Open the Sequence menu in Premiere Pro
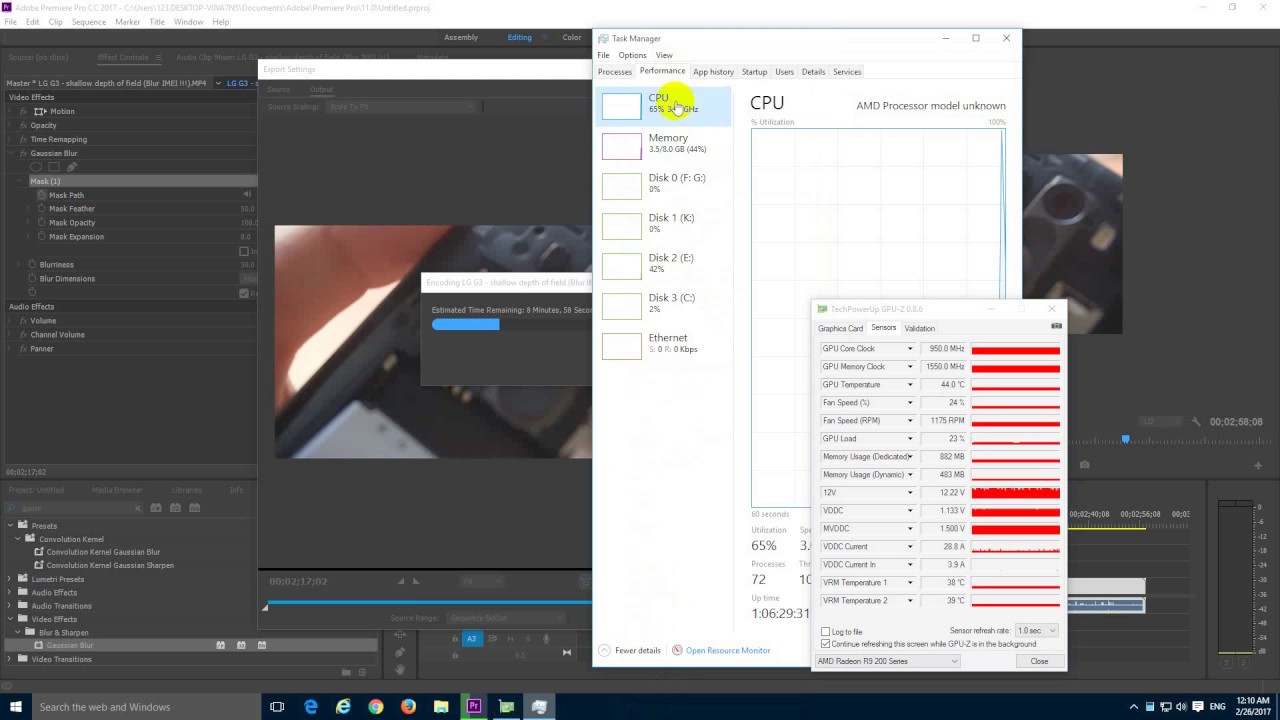 pos(89,21)
